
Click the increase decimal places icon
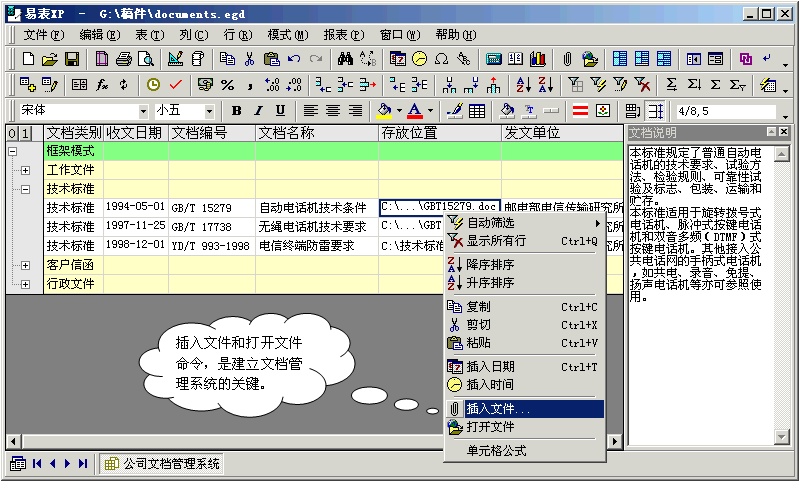[x=272, y=85]
